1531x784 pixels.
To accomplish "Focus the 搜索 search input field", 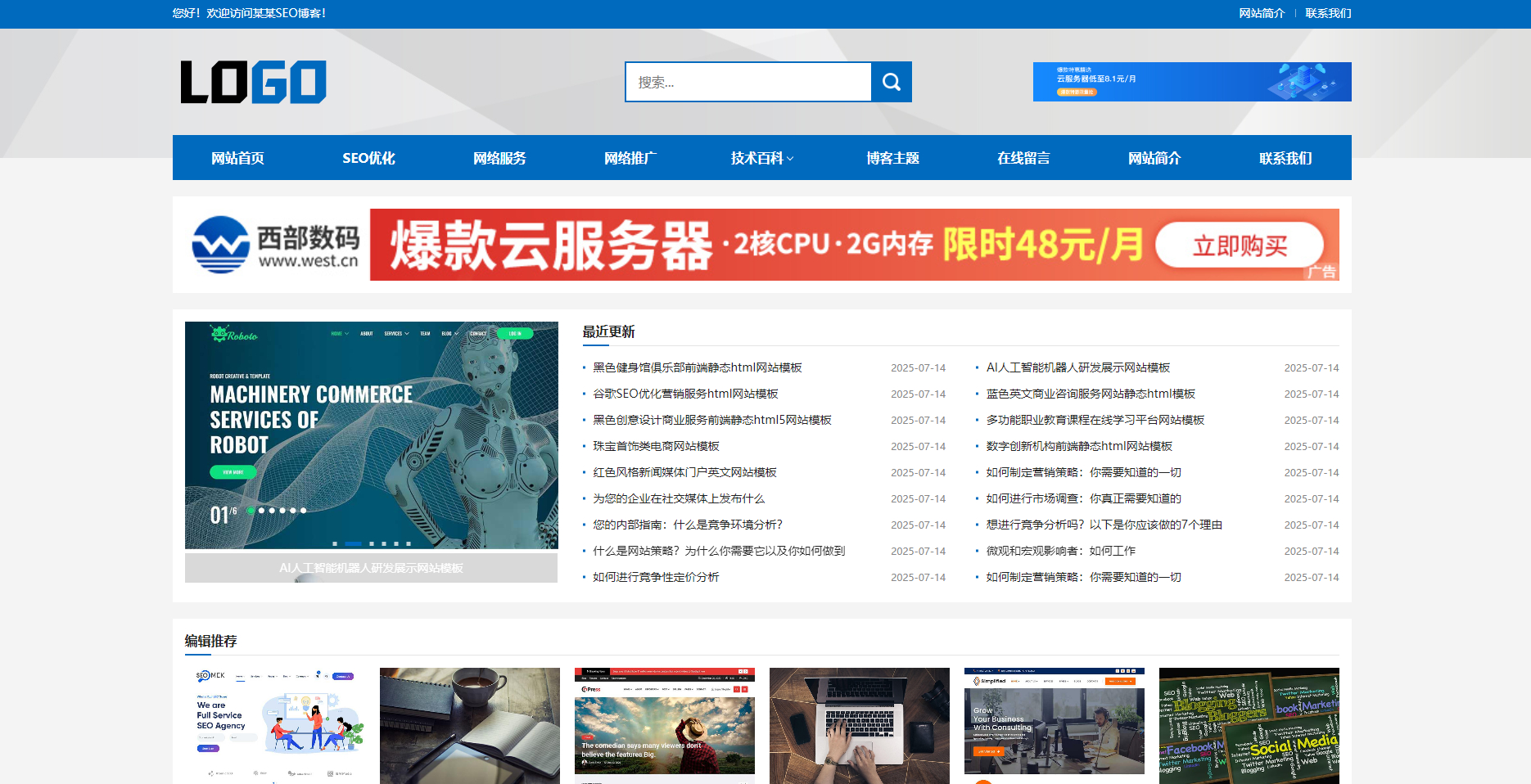I will (747, 82).
